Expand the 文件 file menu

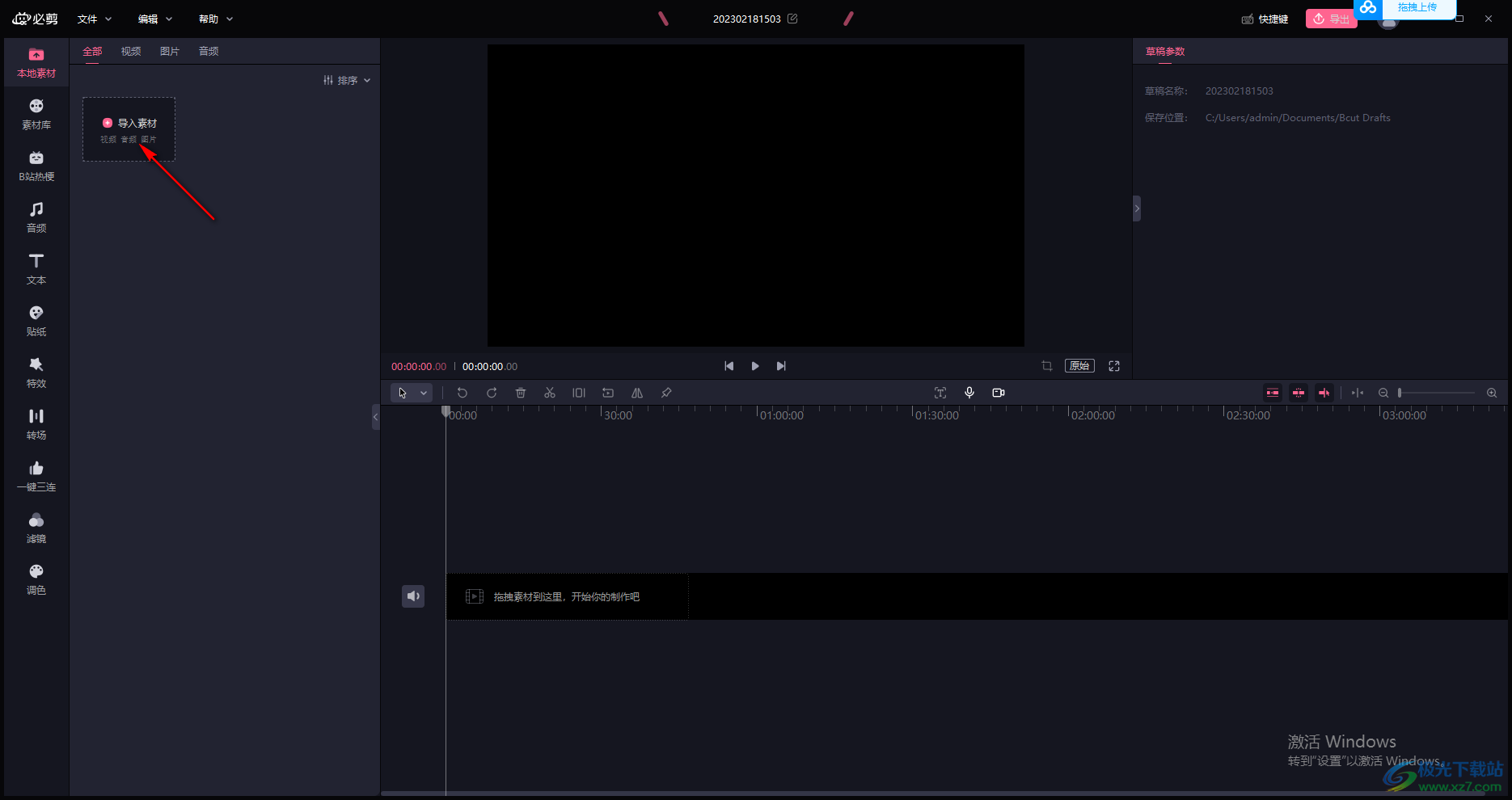click(95, 19)
